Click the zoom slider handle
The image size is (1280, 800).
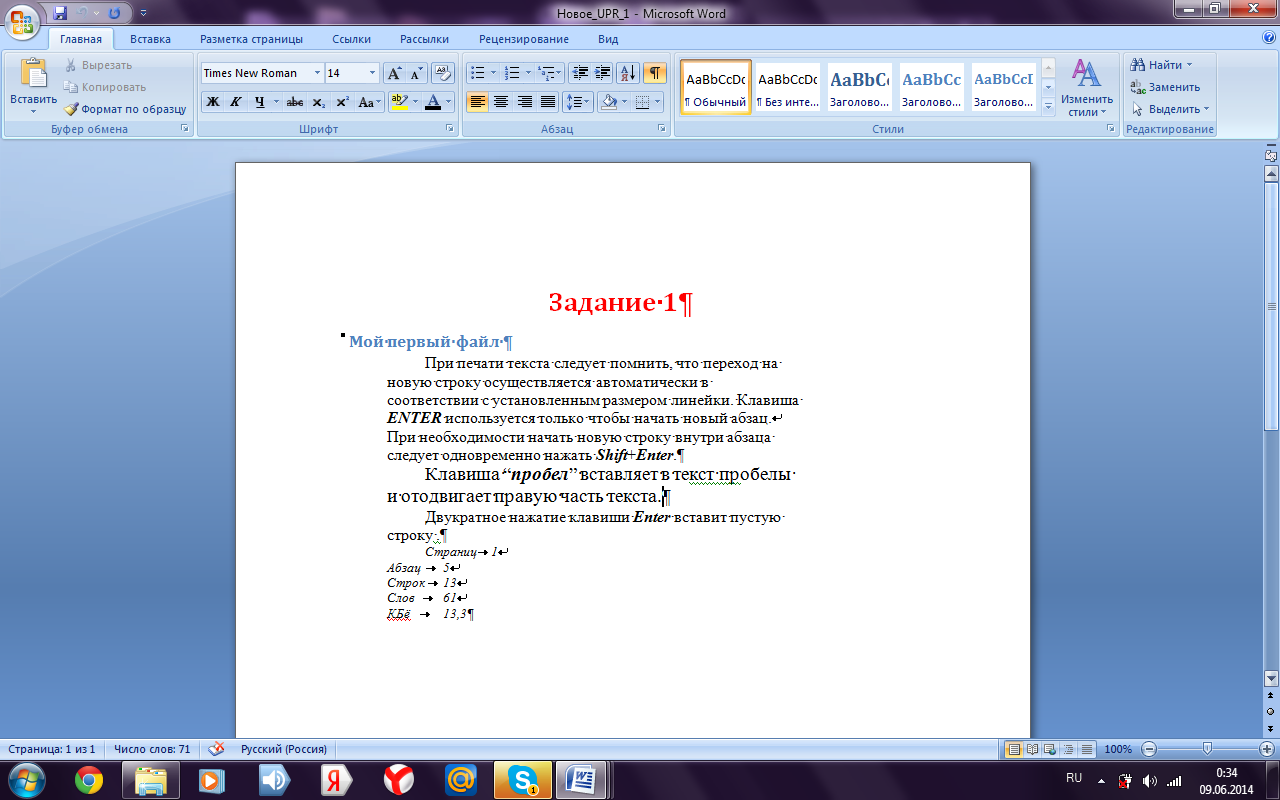coord(1208,749)
